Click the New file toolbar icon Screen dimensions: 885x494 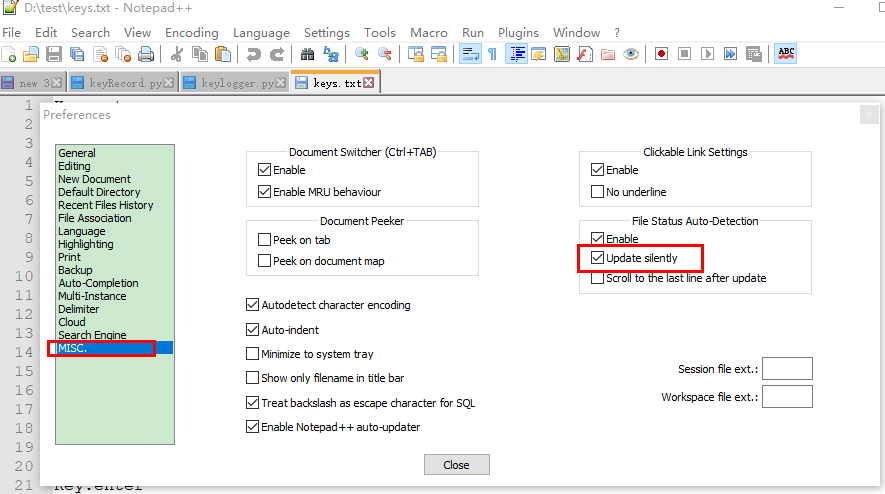click(9, 54)
